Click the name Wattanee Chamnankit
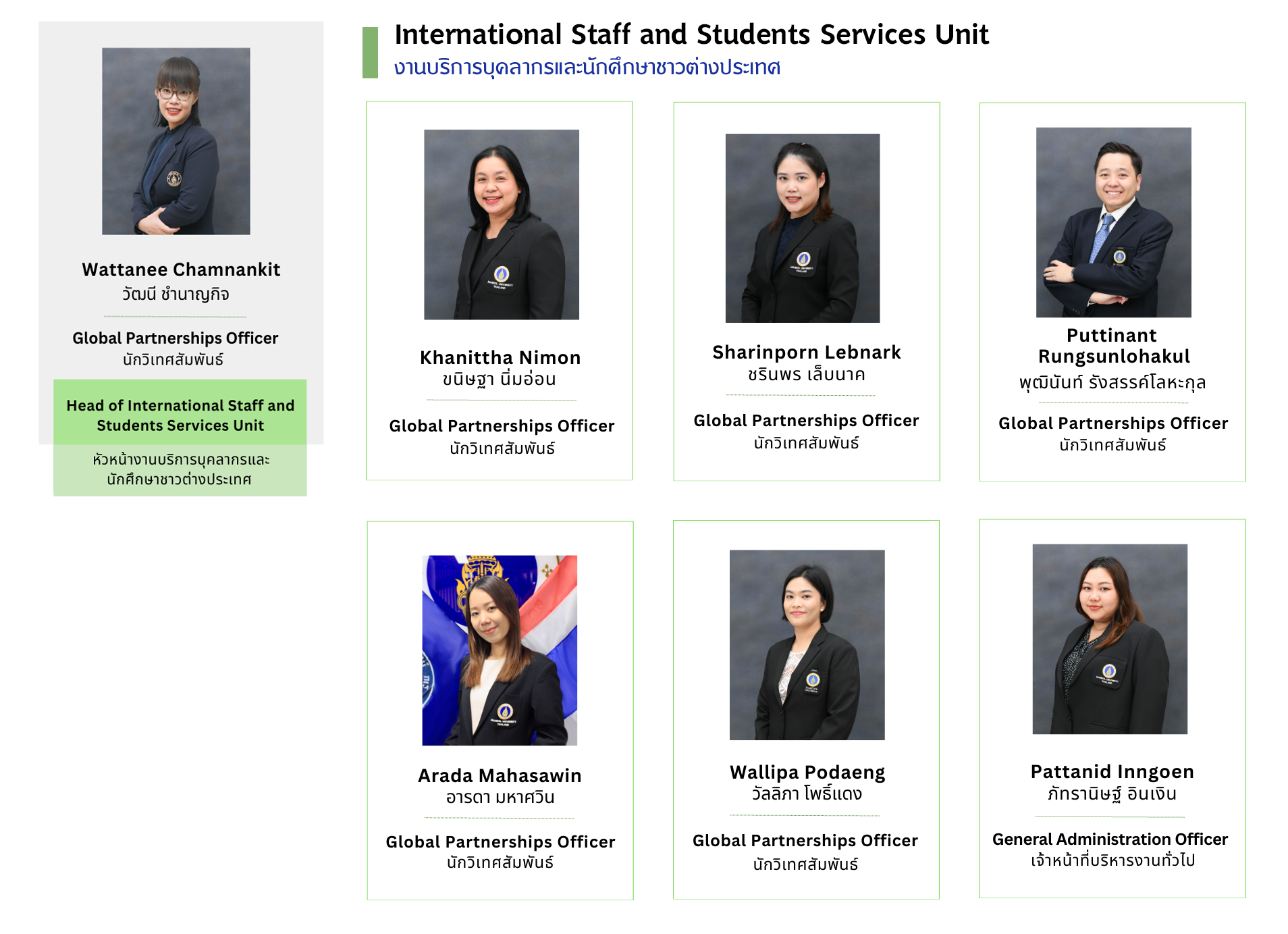Viewport: 1288px width, 934px height. (181, 269)
